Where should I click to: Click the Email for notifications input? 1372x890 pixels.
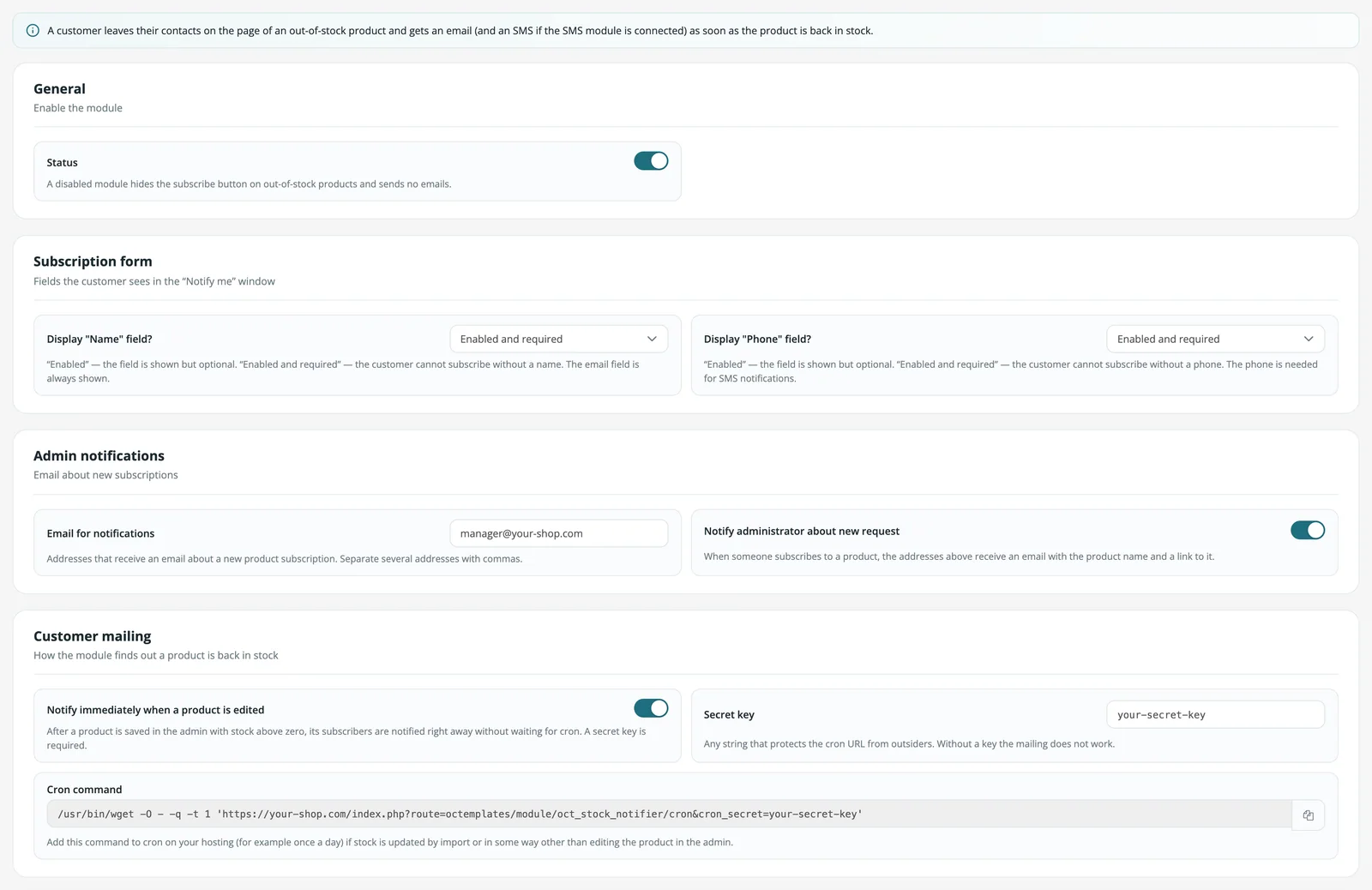click(x=559, y=533)
